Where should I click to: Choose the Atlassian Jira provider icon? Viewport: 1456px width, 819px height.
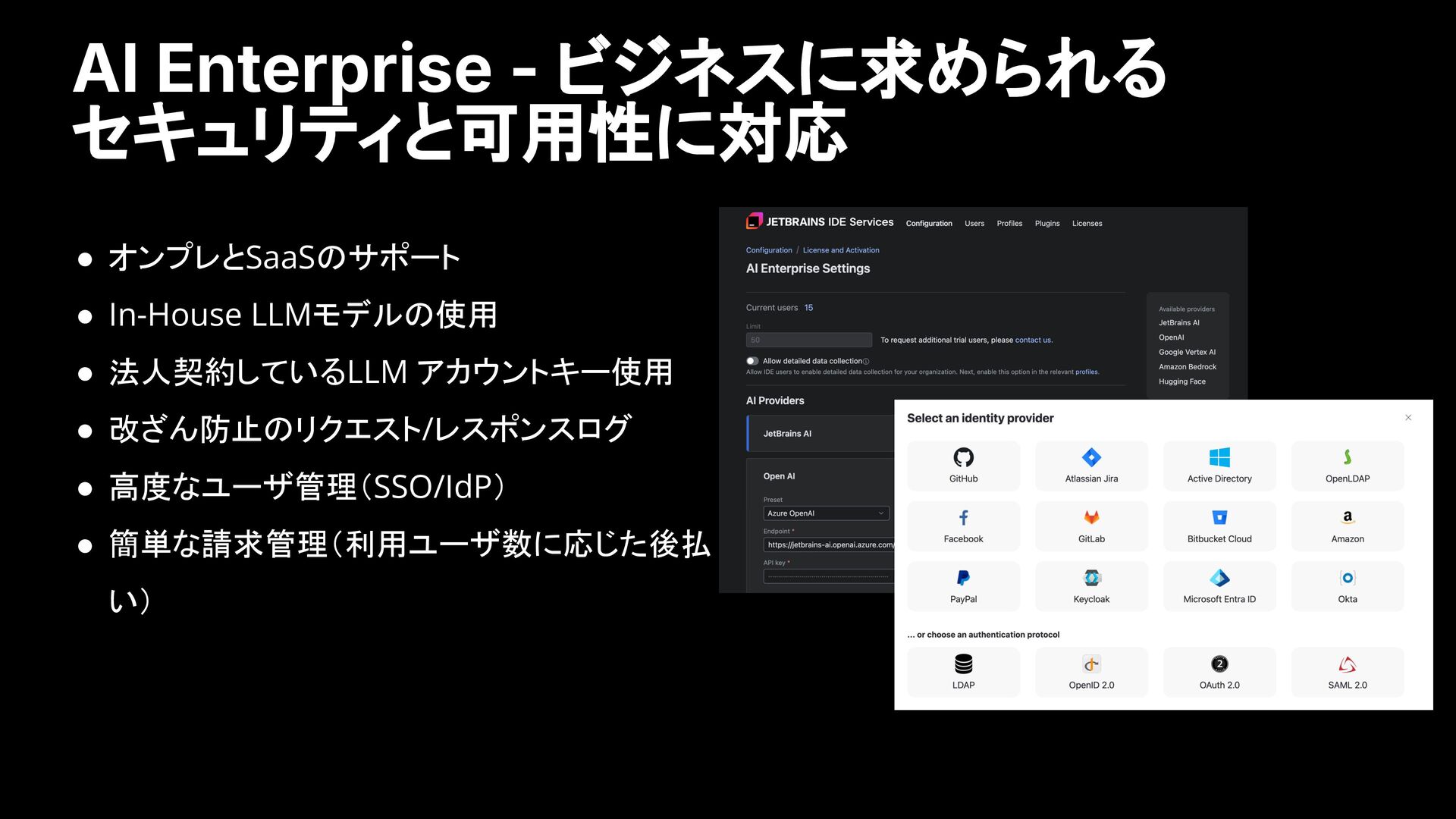tap(1091, 457)
